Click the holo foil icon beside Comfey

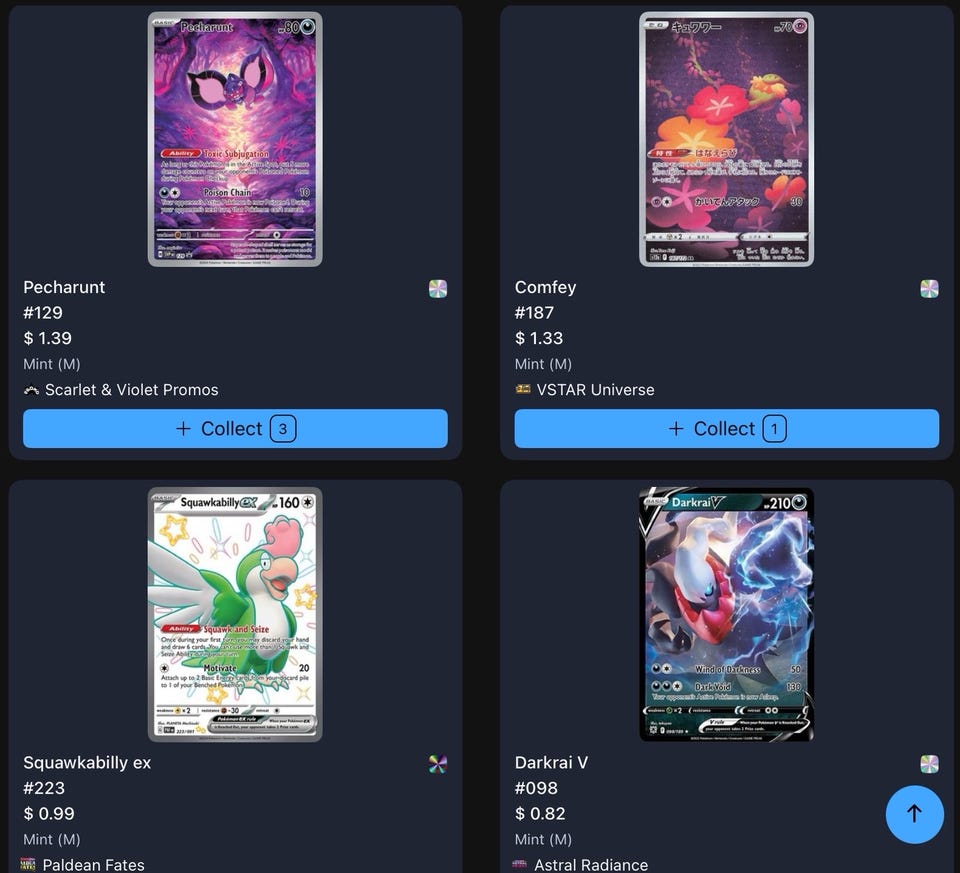(929, 288)
